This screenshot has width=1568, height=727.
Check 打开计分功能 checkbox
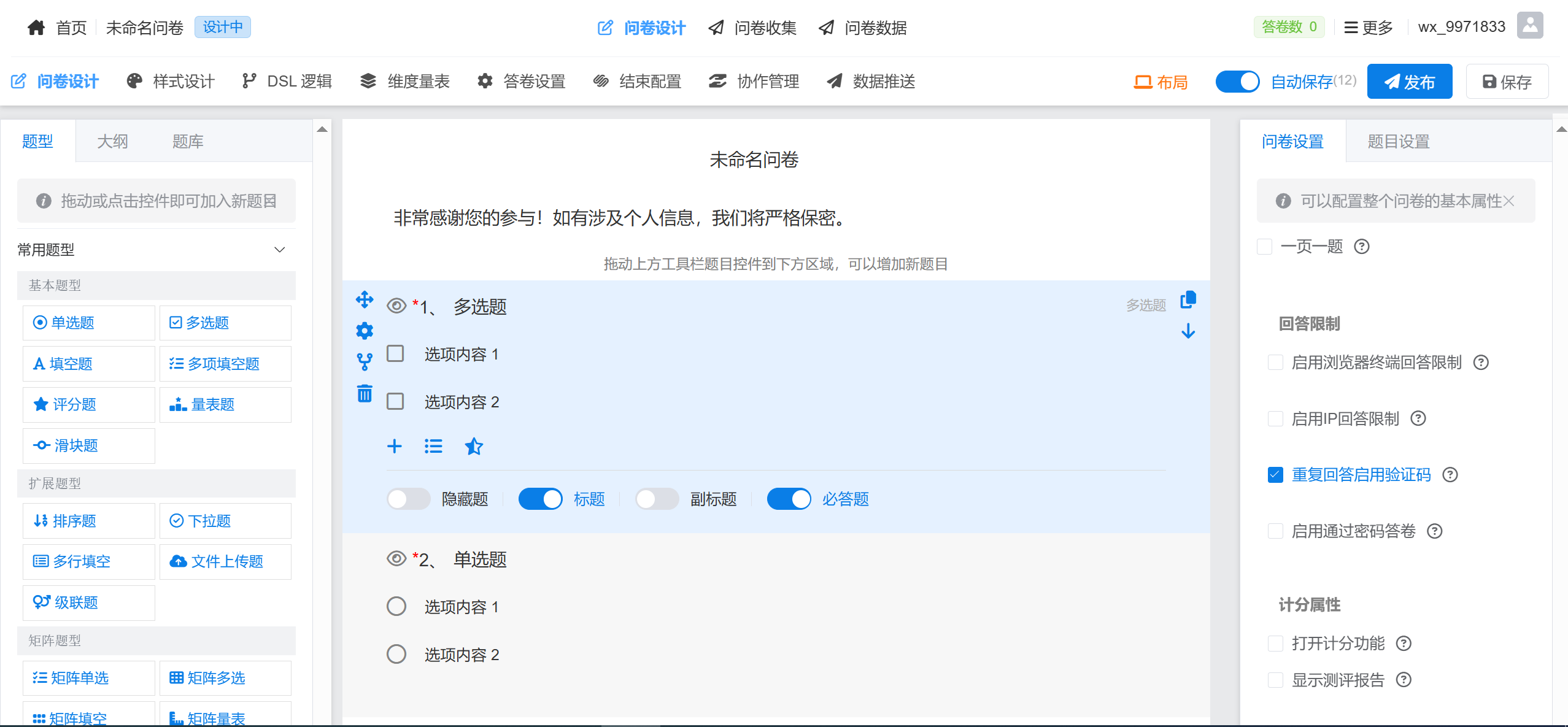(x=1275, y=643)
